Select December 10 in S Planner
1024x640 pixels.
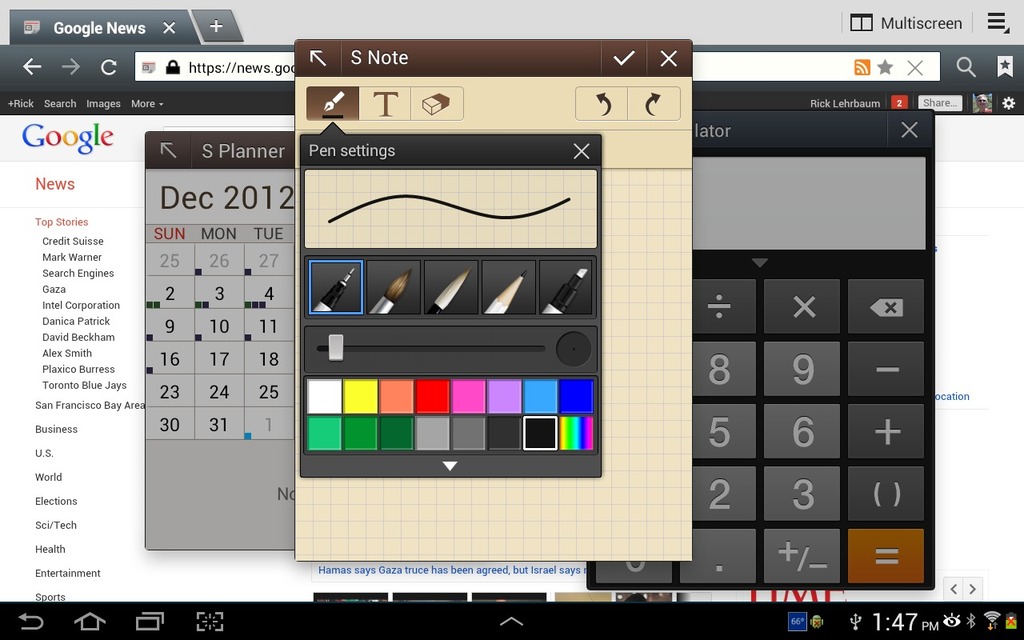click(219, 326)
